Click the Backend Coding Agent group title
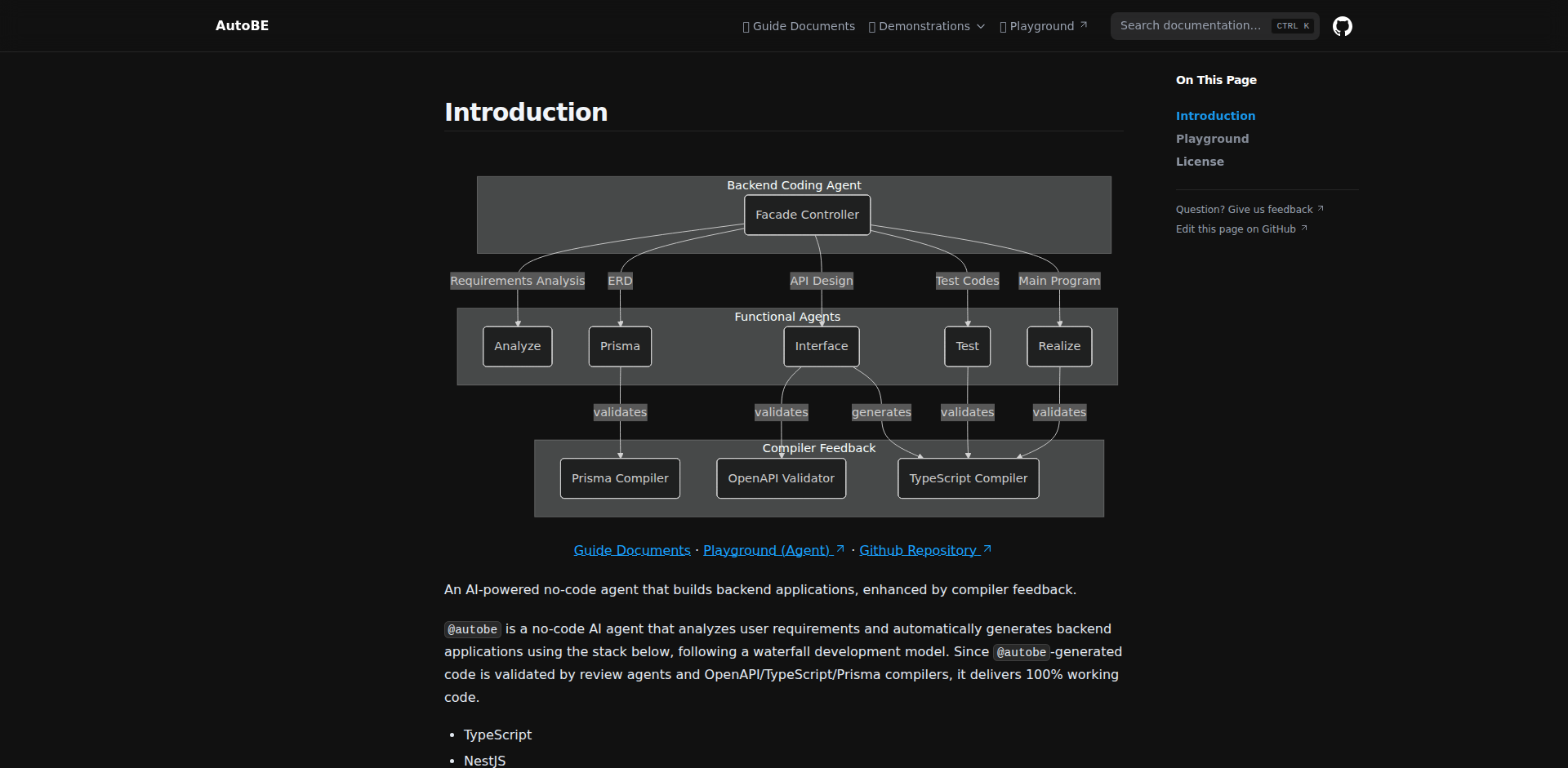1568x768 pixels. [794, 185]
